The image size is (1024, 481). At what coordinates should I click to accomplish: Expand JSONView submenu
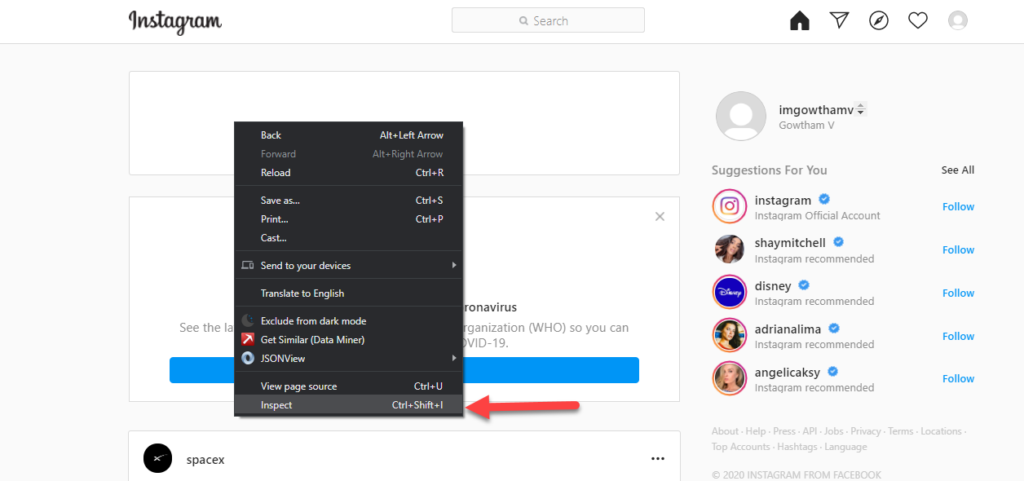(x=349, y=358)
